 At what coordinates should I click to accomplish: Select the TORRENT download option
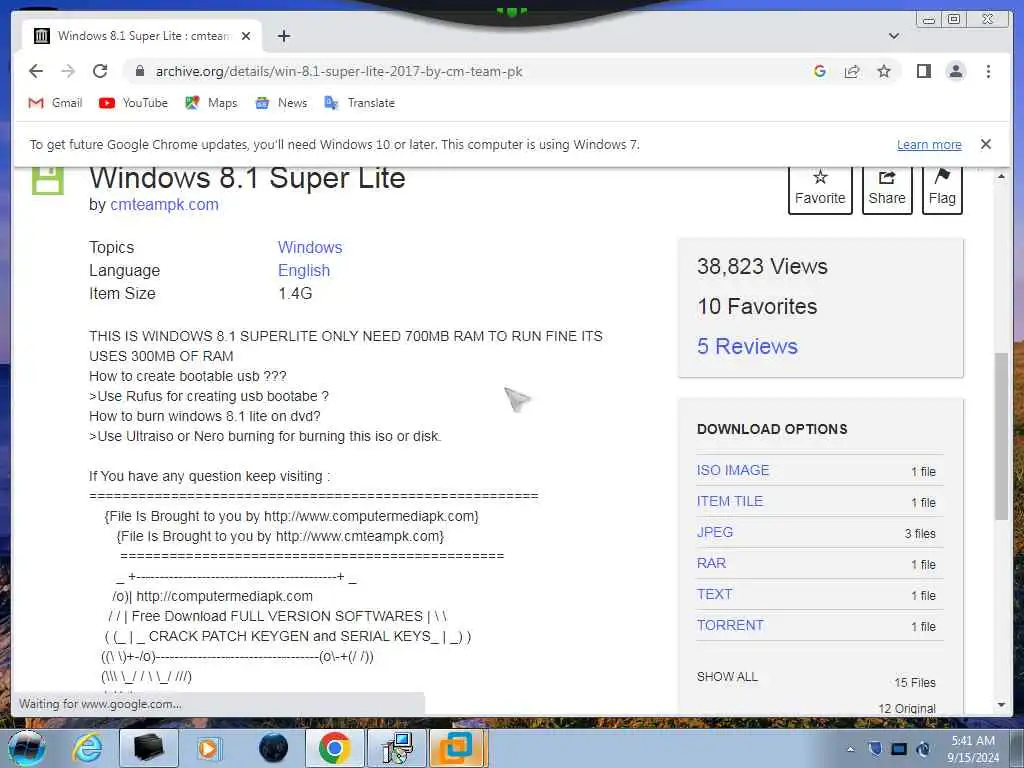(730, 625)
